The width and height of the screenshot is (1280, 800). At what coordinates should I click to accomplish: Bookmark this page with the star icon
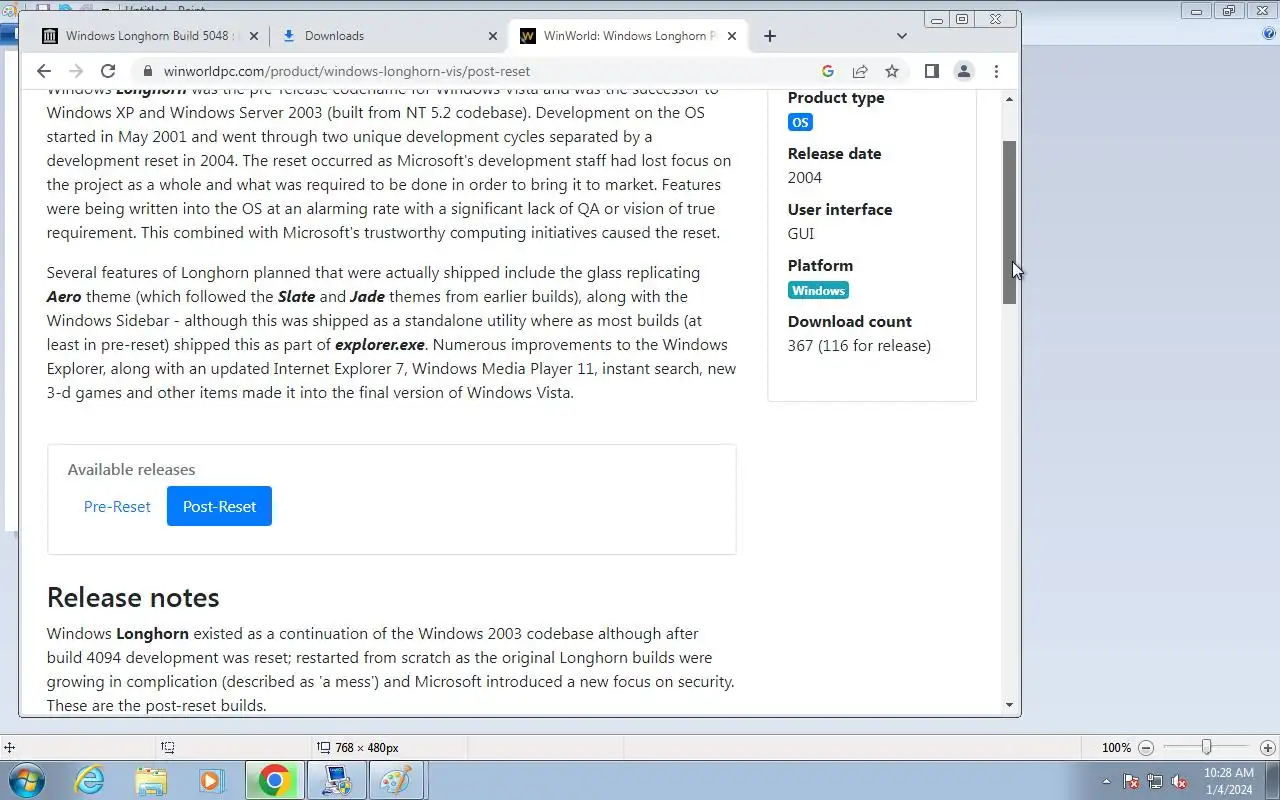pos(891,71)
